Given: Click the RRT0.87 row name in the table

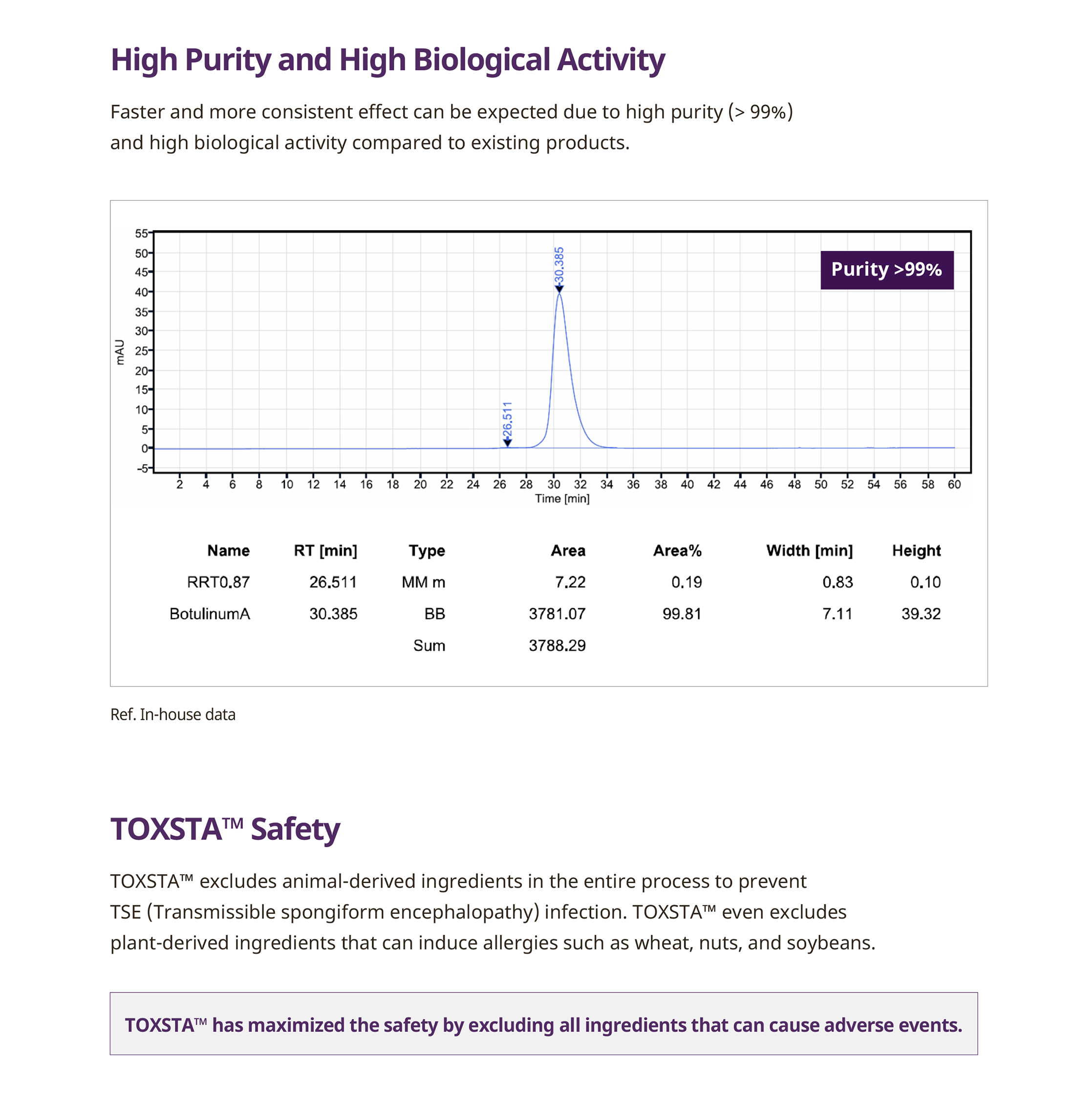Looking at the screenshot, I should pos(218,582).
